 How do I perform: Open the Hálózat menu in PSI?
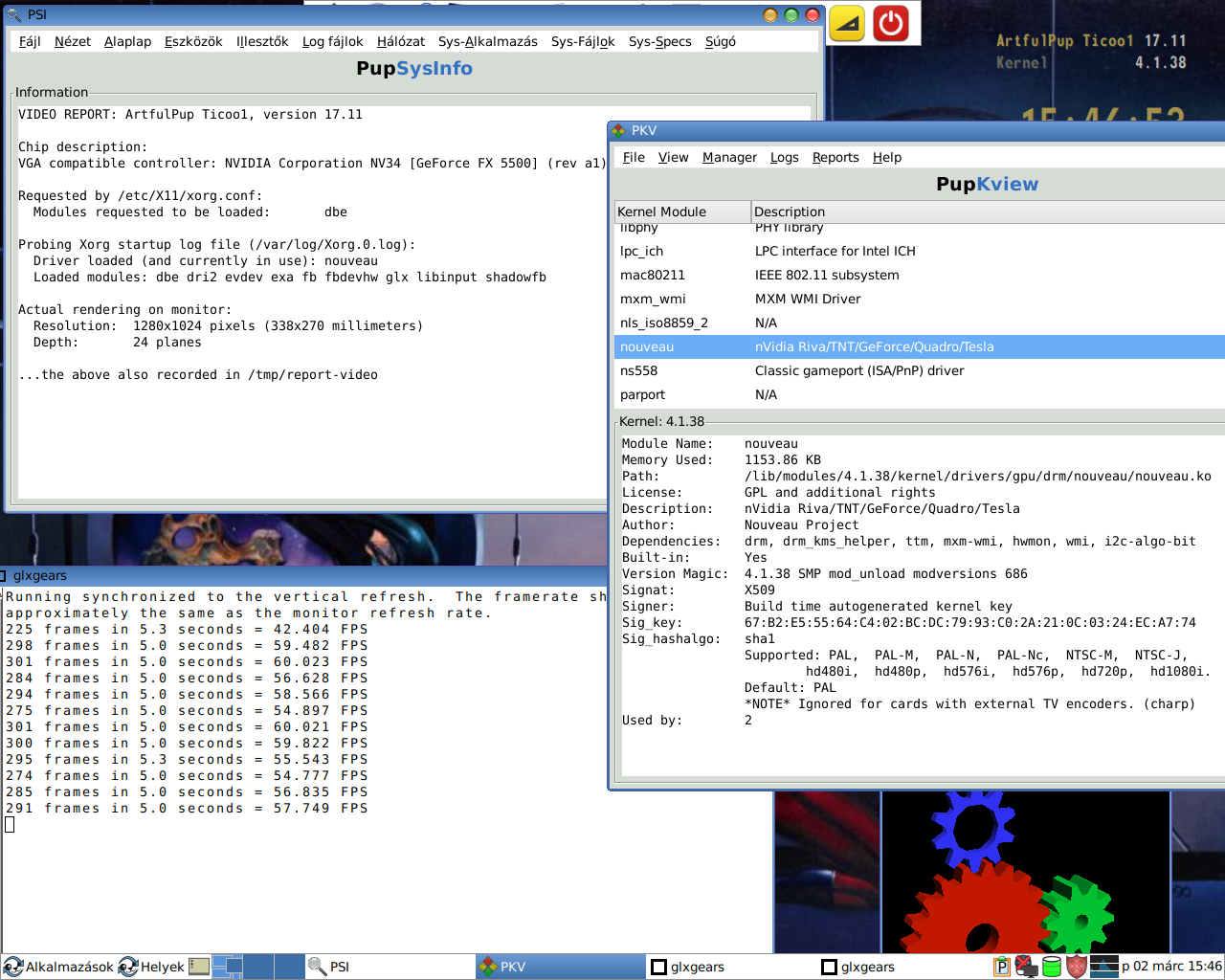(x=401, y=41)
